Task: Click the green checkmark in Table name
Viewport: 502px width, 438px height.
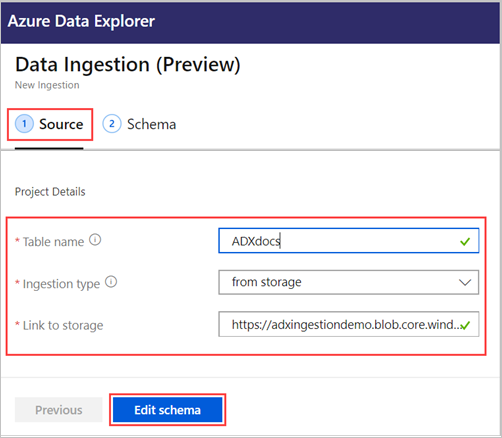Action: click(465, 241)
